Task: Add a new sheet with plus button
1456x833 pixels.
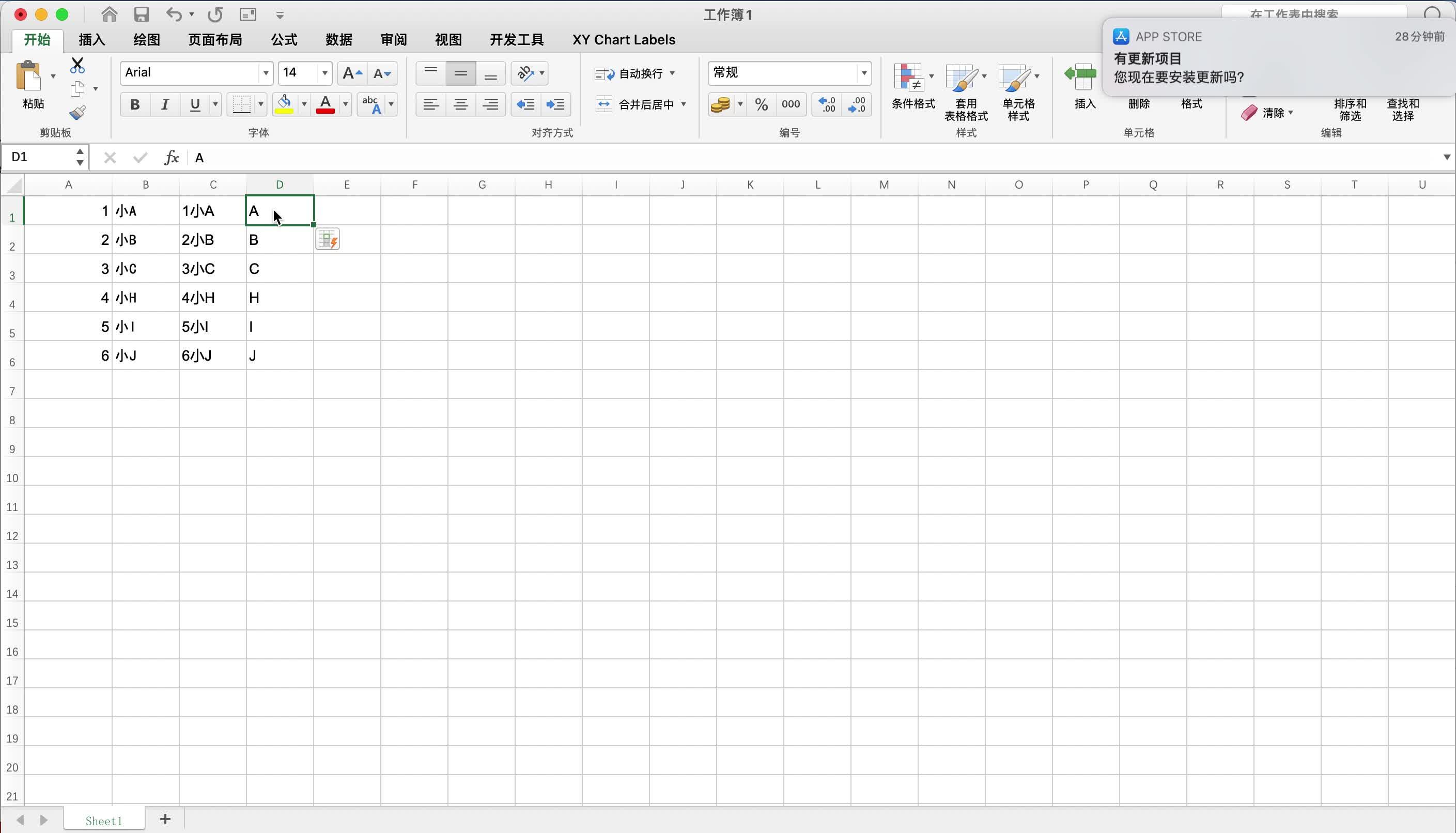Action: coord(165,819)
